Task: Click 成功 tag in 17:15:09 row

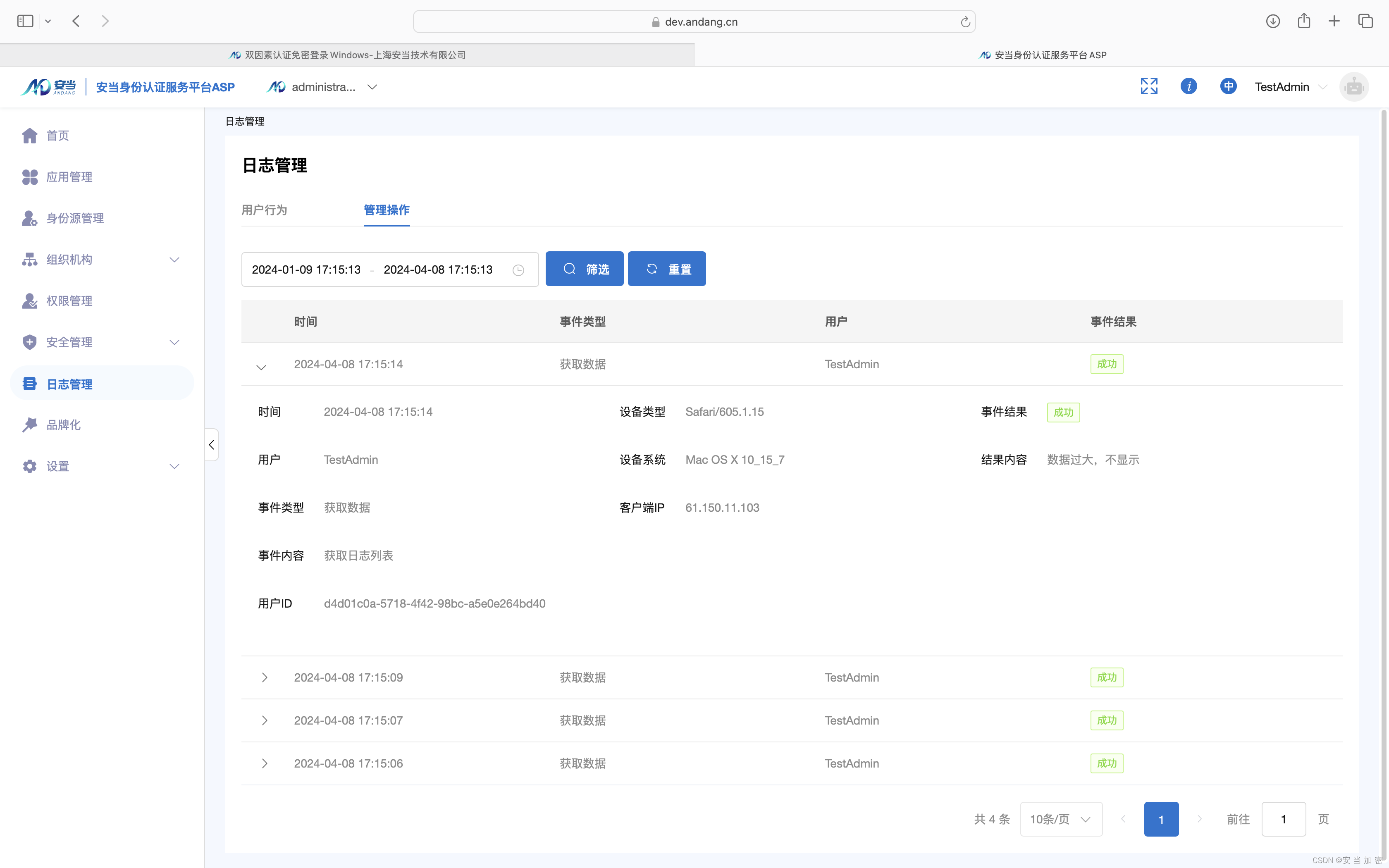Action: point(1107,677)
